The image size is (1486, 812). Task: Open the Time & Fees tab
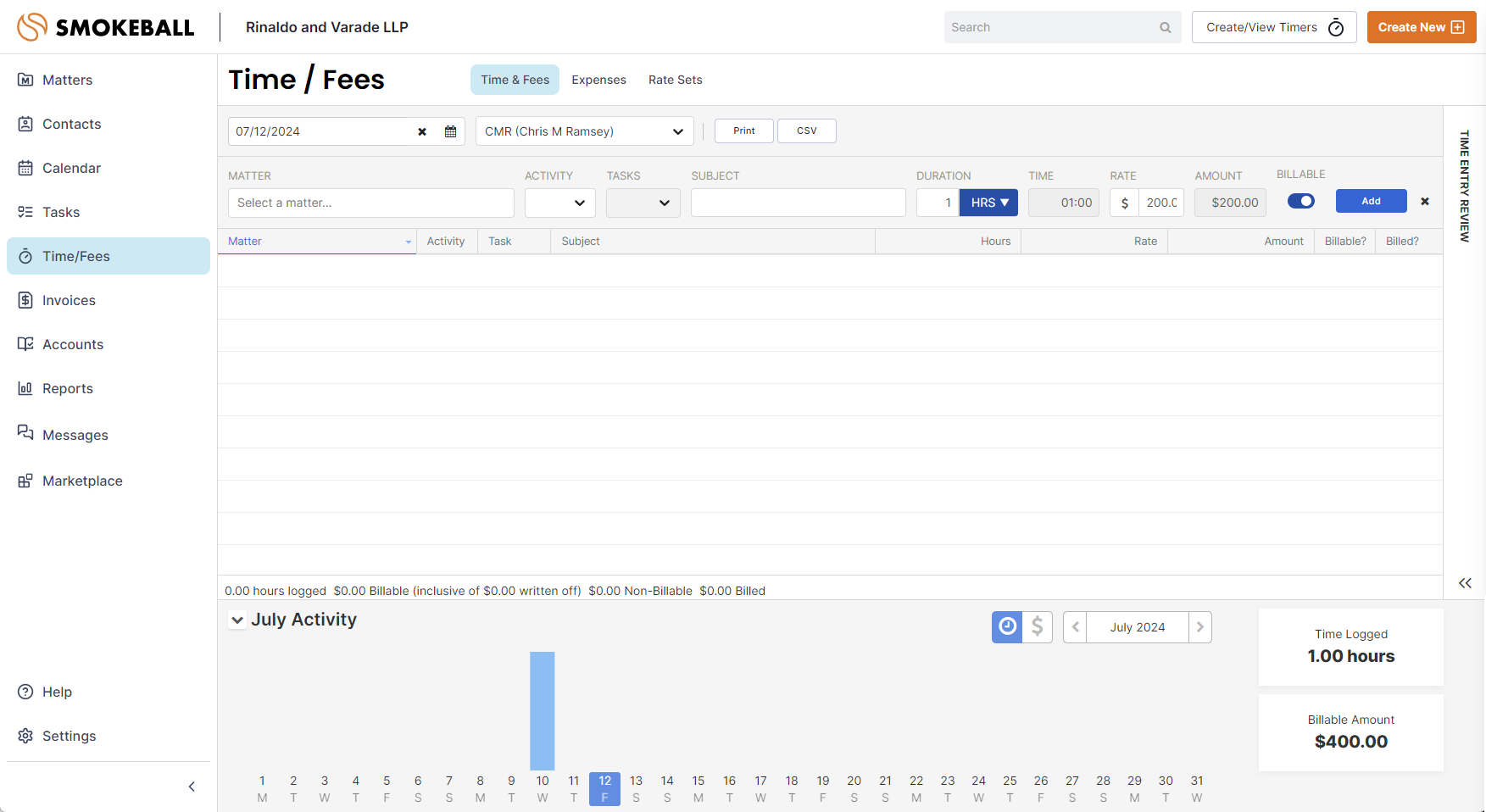(515, 80)
